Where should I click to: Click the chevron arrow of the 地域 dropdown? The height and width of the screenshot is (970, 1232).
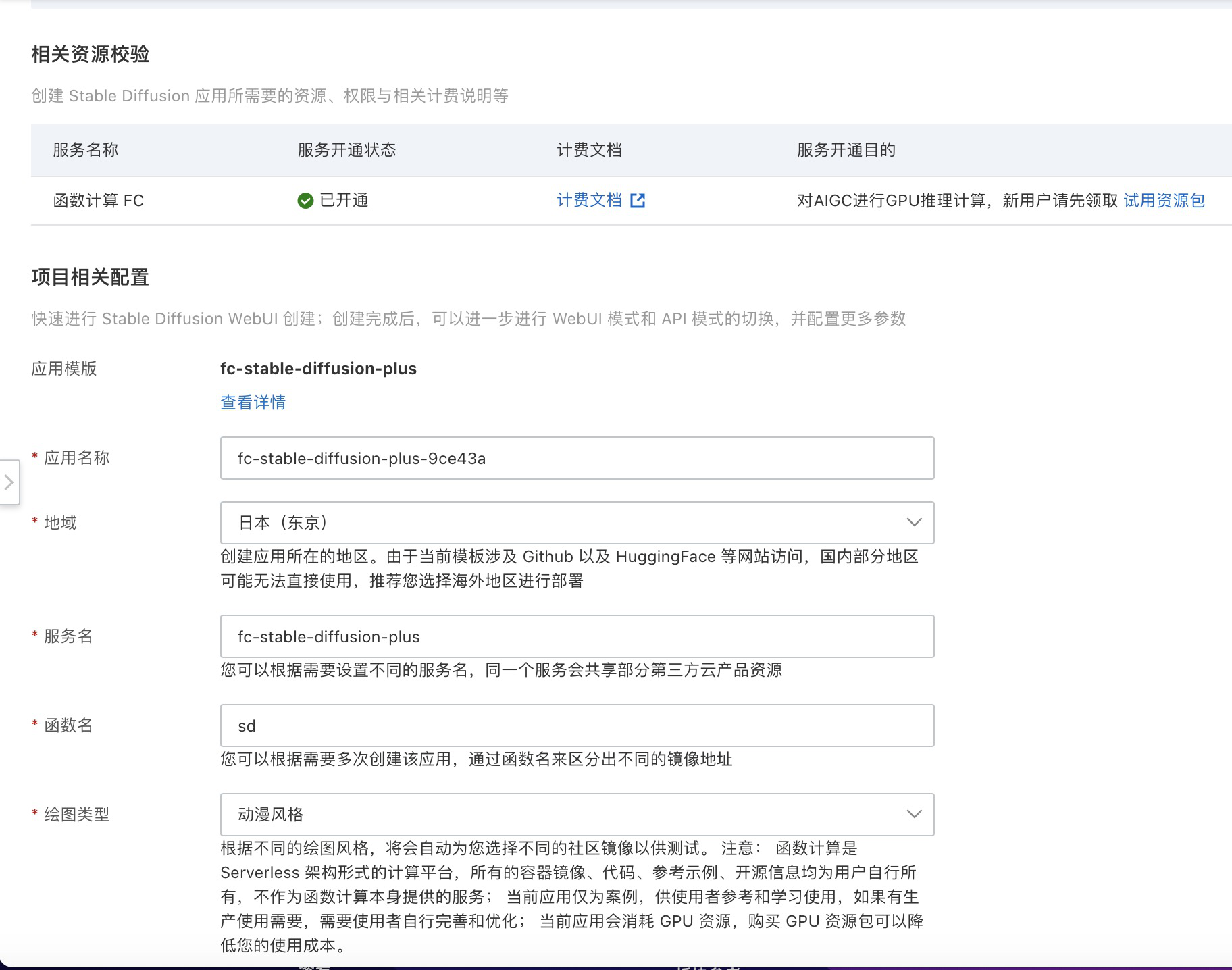(x=914, y=522)
